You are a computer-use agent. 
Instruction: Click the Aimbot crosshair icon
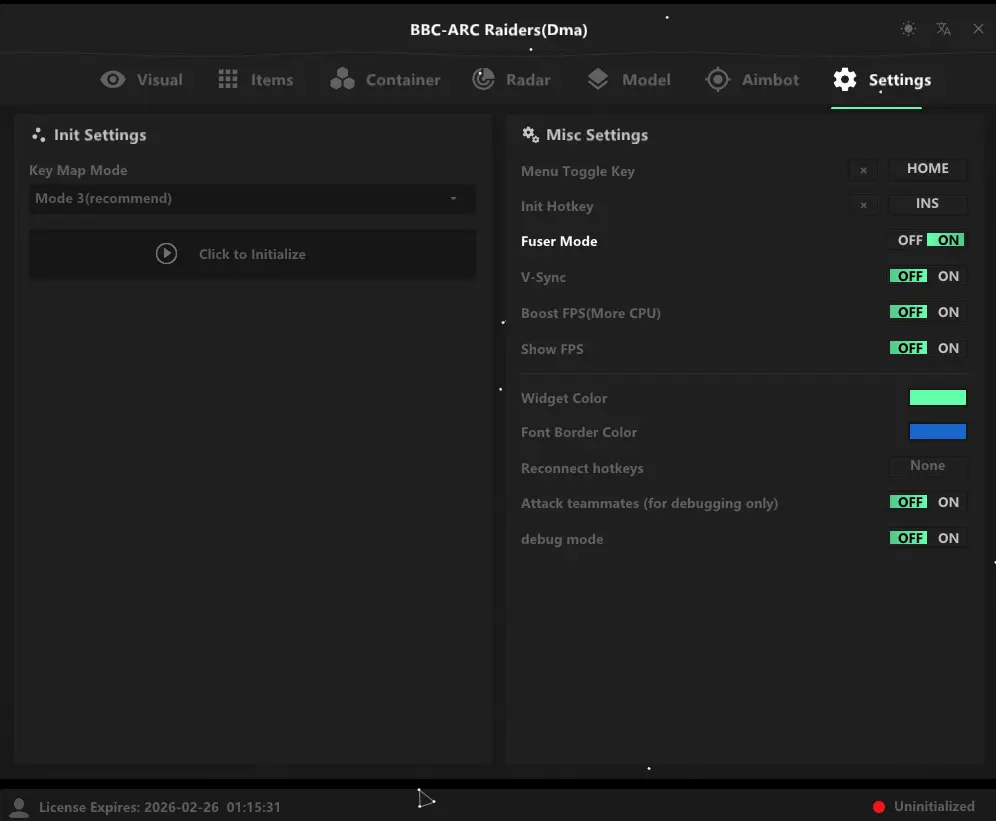click(718, 79)
